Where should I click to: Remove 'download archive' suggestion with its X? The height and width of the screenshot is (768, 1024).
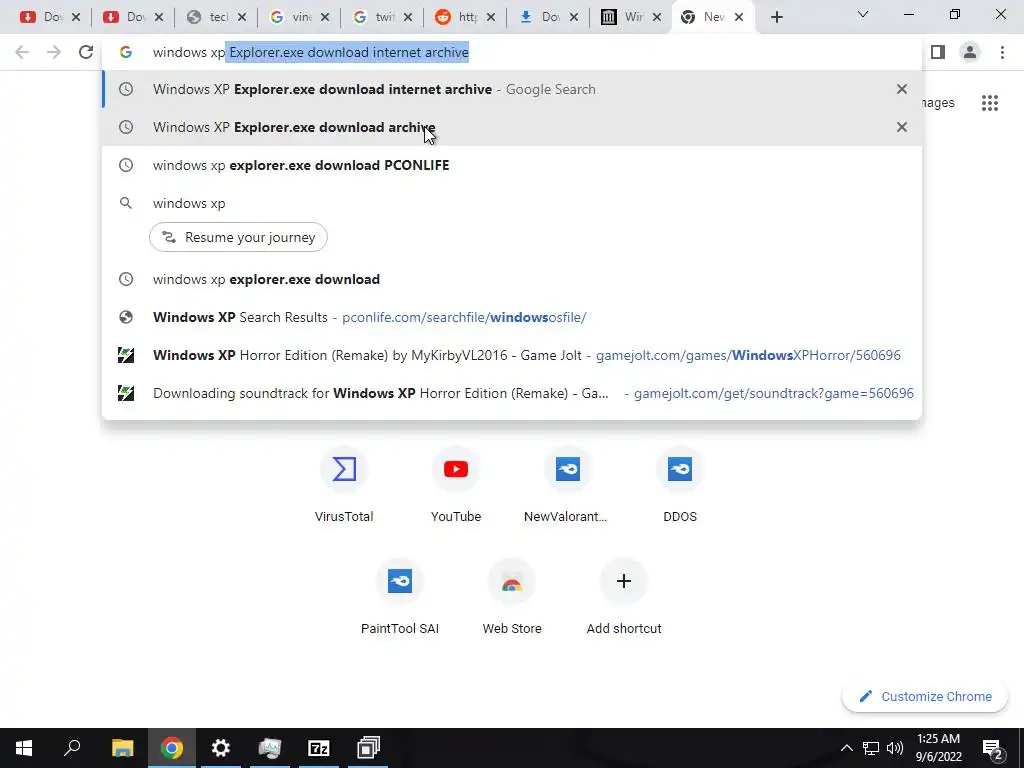click(901, 127)
